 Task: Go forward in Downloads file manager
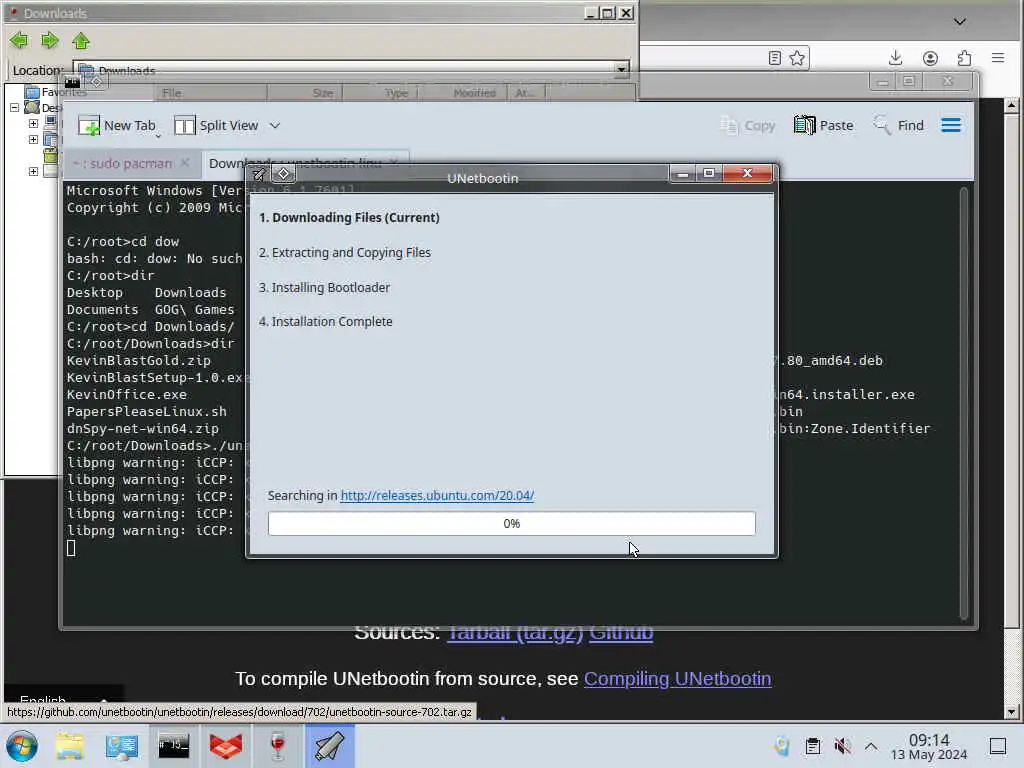tap(50, 40)
